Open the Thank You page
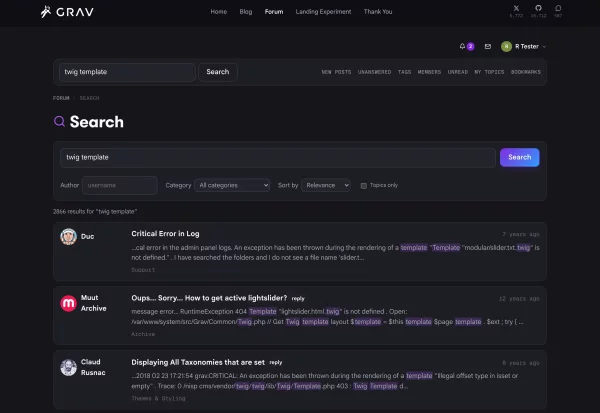Screen dimensions: 600x413 (x=378, y=12)
